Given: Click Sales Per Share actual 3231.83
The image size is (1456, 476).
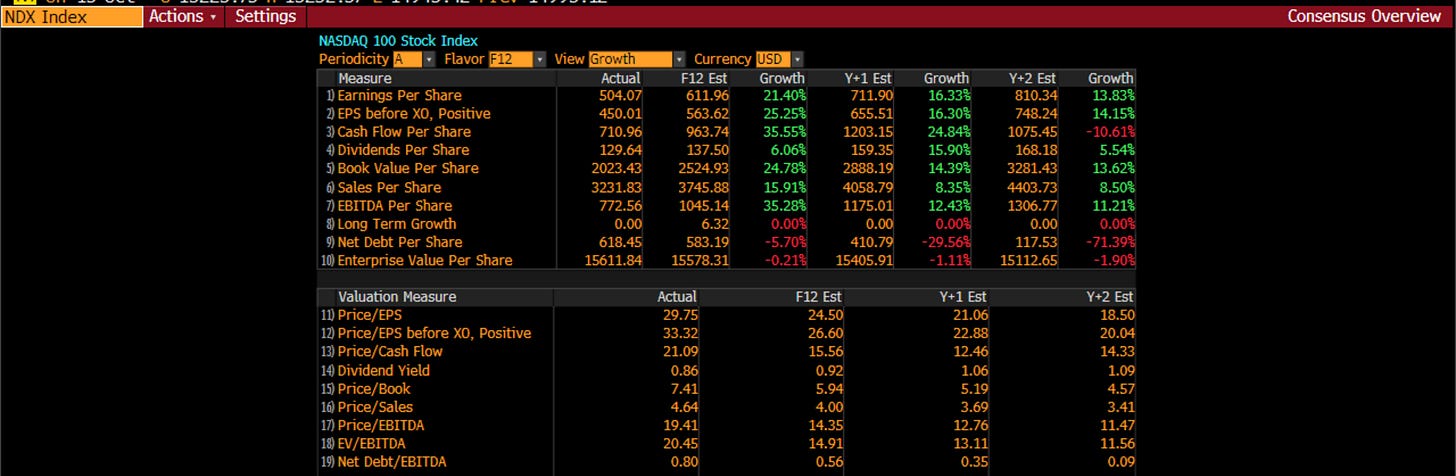Looking at the screenshot, I should (615, 187).
